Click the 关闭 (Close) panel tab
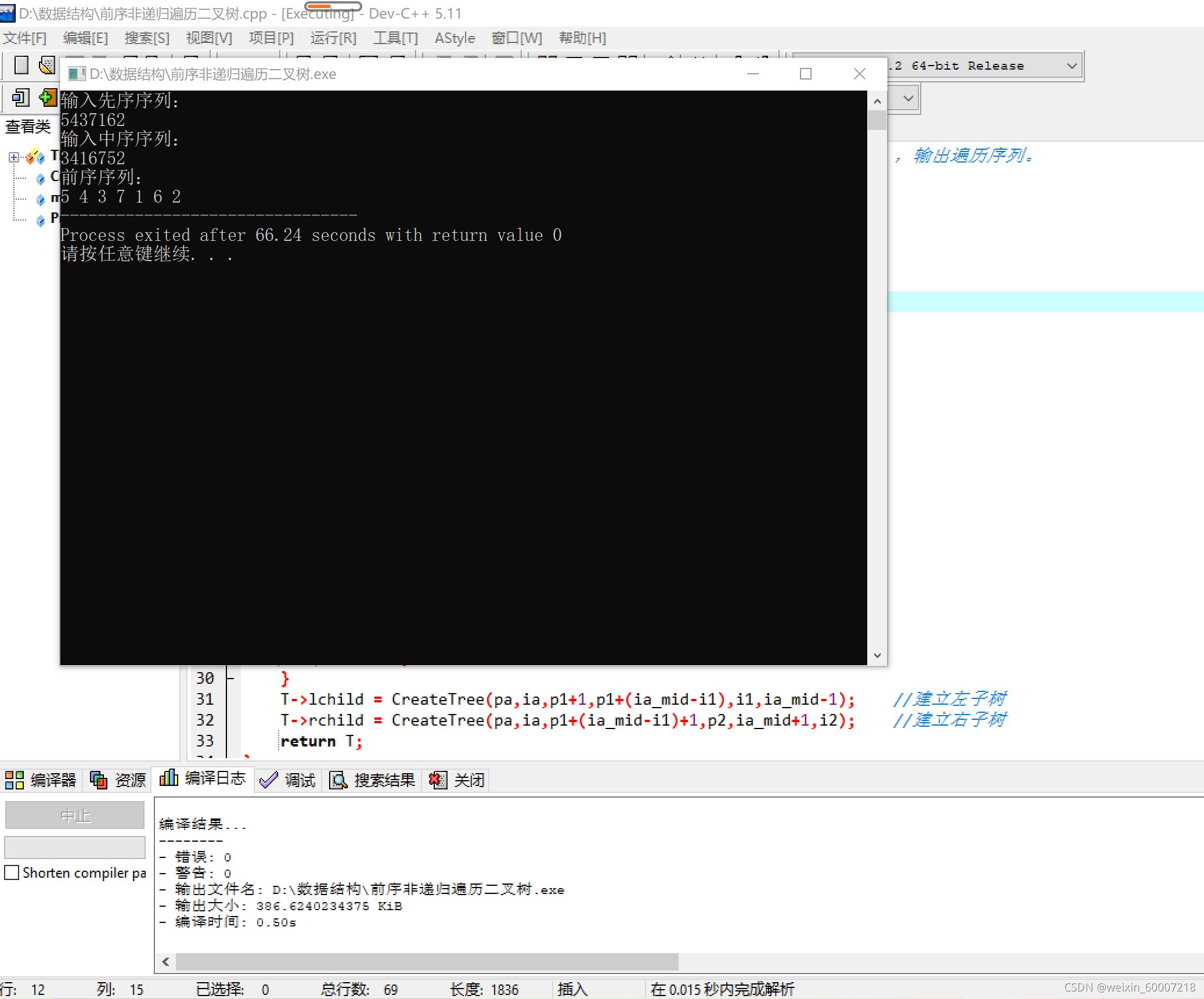Image resolution: width=1204 pixels, height=999 pixels. 457,780
